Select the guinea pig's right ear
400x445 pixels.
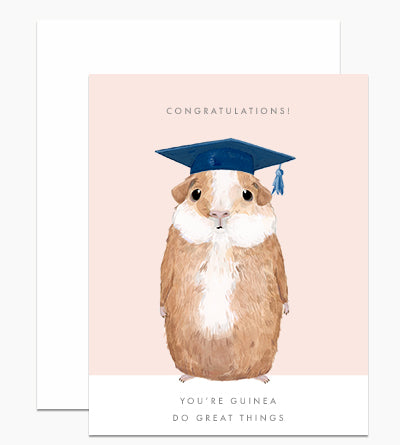click(263, 194)
